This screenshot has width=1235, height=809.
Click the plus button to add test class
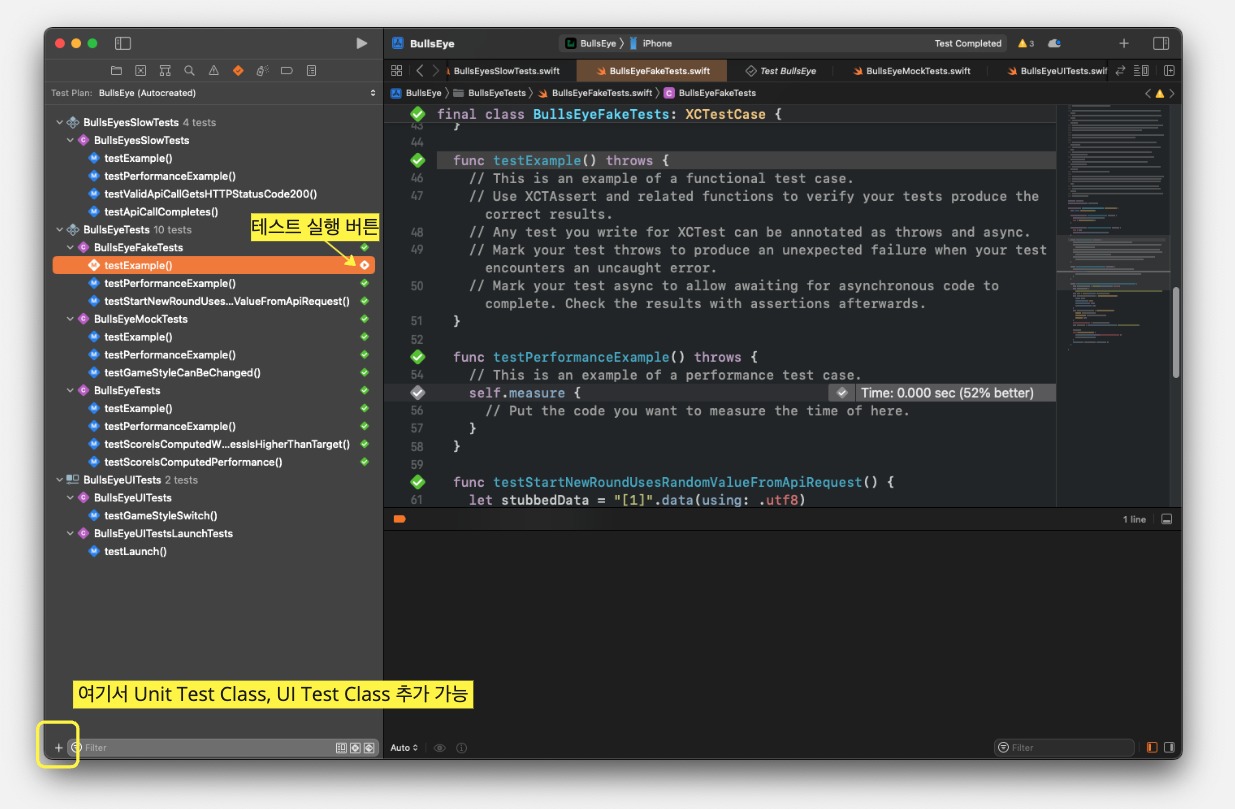click(x=58, y=747)
